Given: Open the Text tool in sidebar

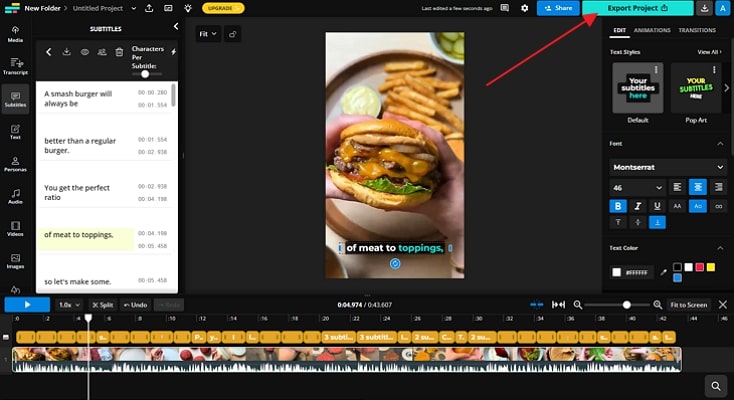Looking at the screenshot, I should point(15,132).
